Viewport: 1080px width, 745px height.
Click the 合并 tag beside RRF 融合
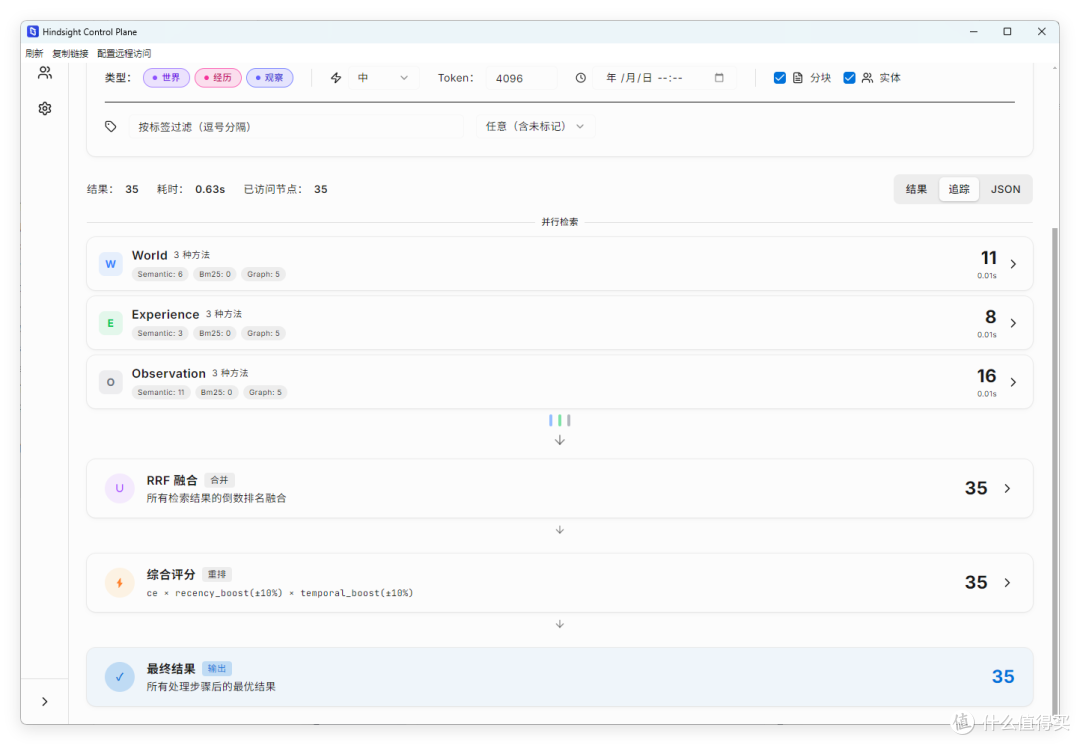[219, 480]
